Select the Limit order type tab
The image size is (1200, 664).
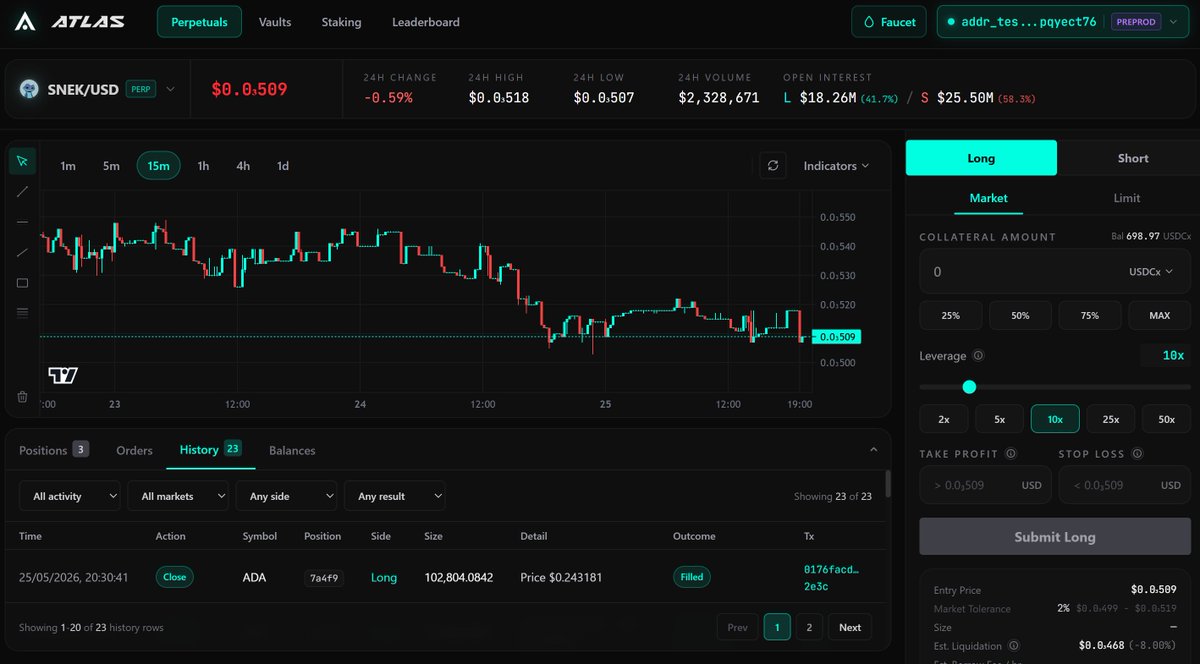1127,198
